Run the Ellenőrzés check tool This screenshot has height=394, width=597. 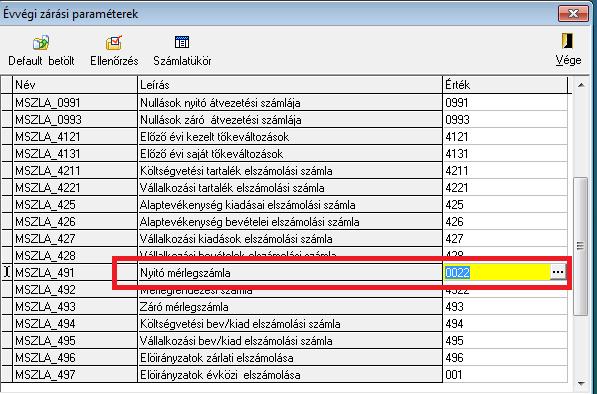(x=114, y=51)
